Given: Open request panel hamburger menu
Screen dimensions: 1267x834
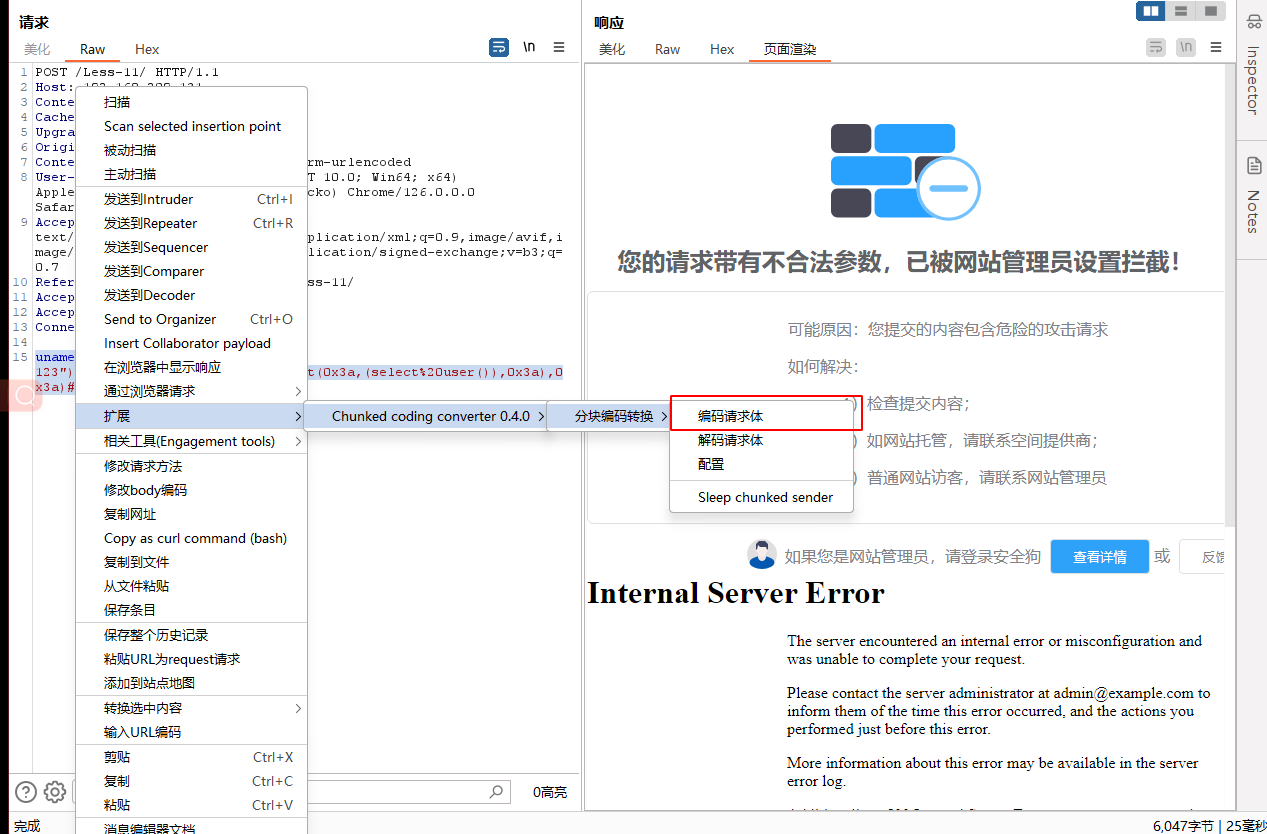Looking at the screenshot, I should pos(559,47).
